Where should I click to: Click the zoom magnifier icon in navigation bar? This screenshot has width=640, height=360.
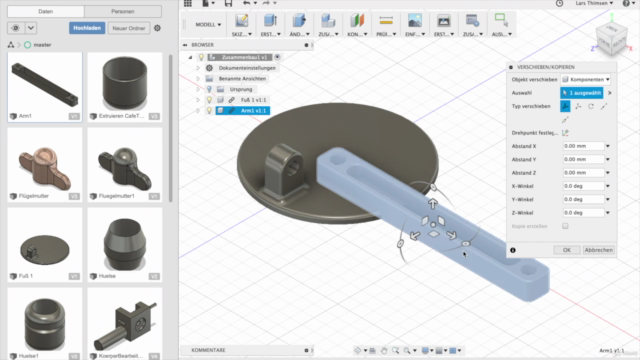[x=396, y=350]
